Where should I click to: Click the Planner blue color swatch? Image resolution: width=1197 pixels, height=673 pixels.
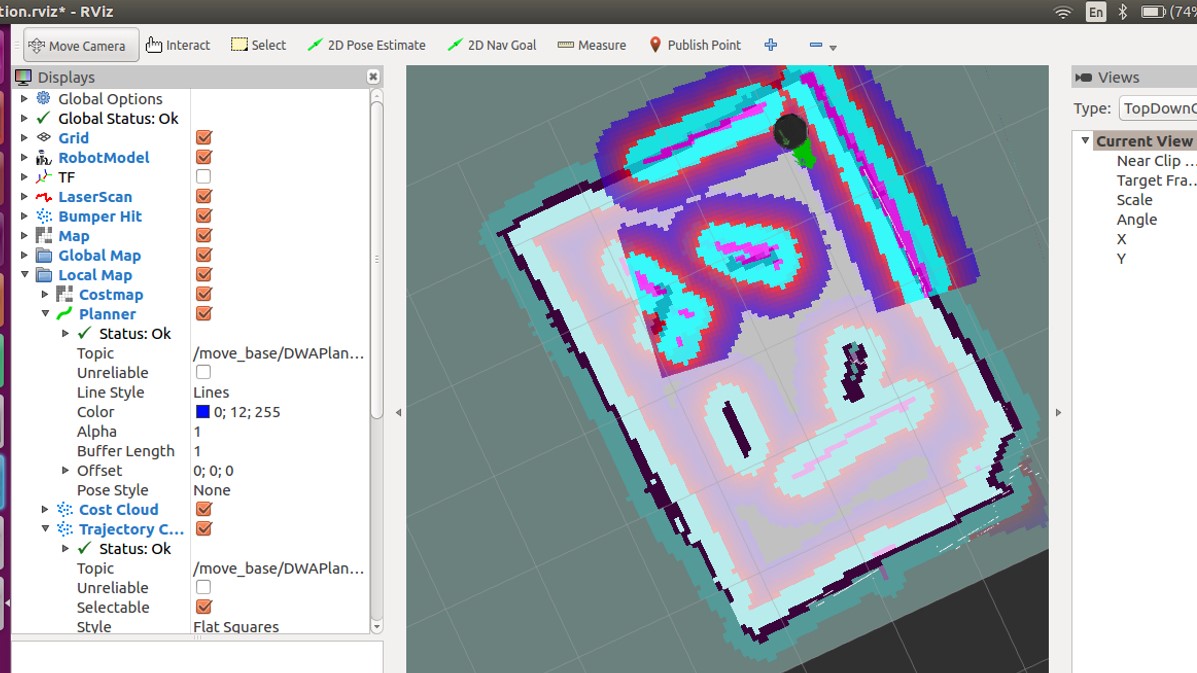point(202,412)
